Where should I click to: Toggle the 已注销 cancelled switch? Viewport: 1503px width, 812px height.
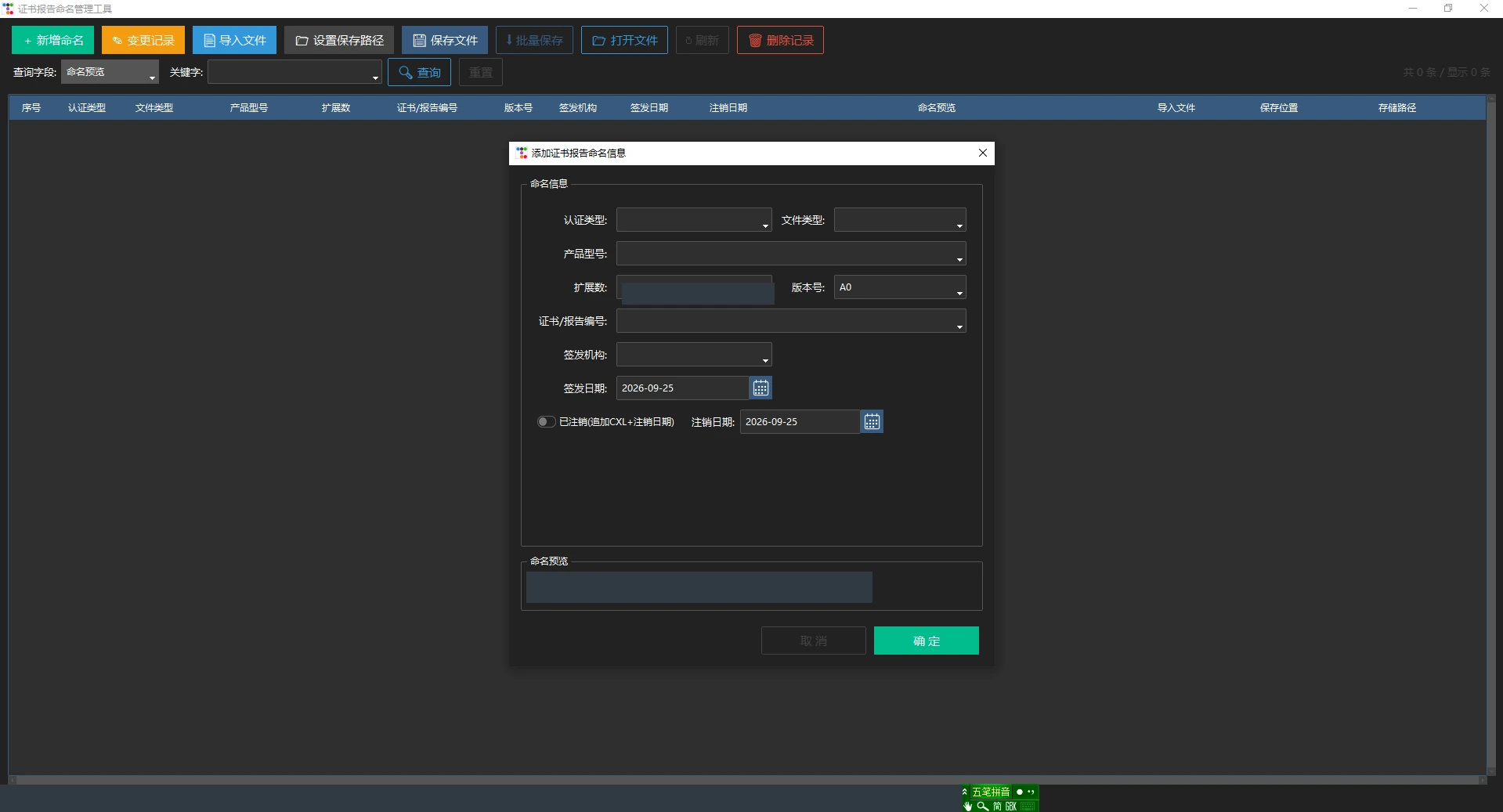pyautogui.click(x=546, y=421)
